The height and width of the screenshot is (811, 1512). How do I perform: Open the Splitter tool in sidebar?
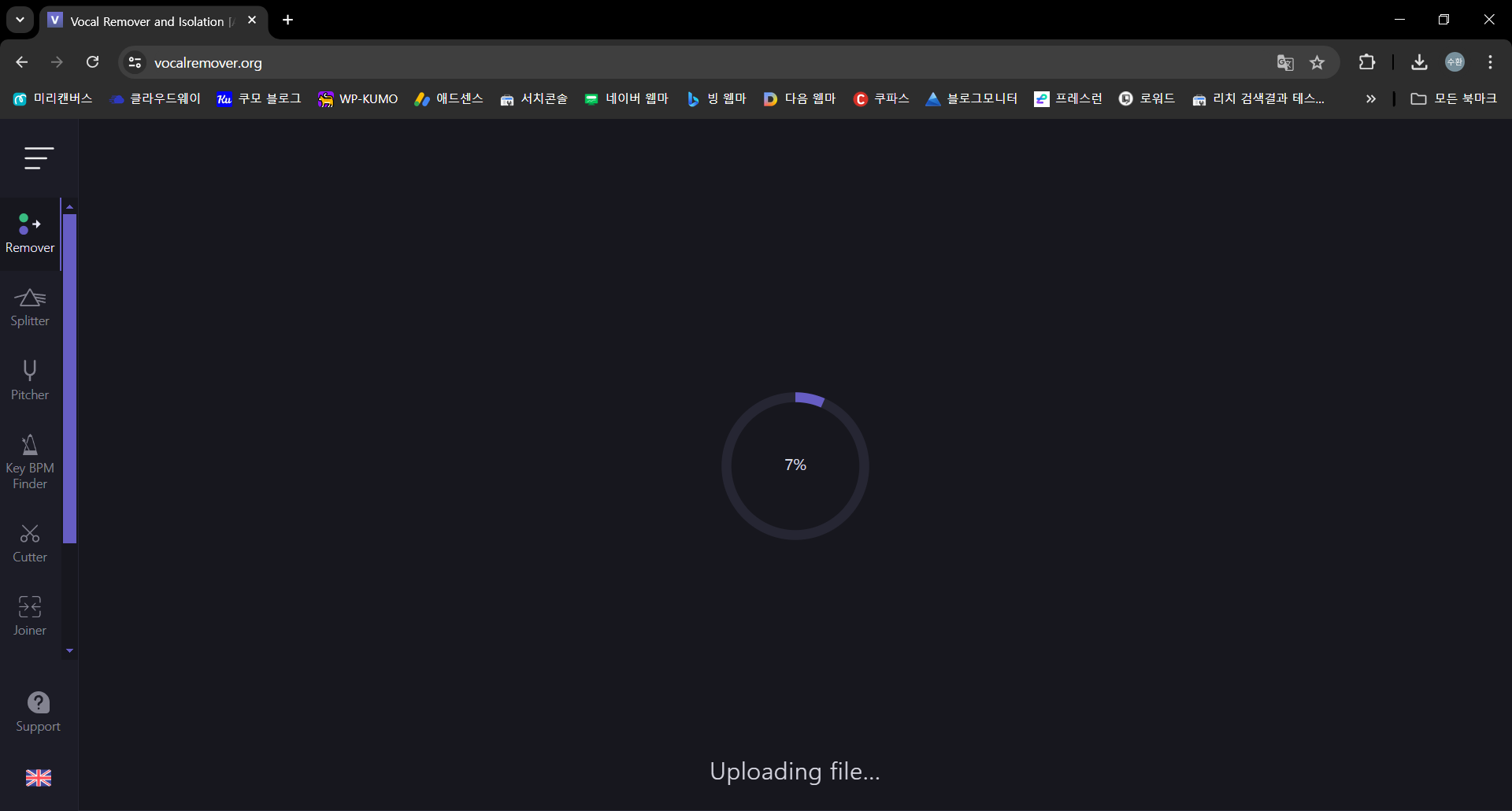click(30, 308)
